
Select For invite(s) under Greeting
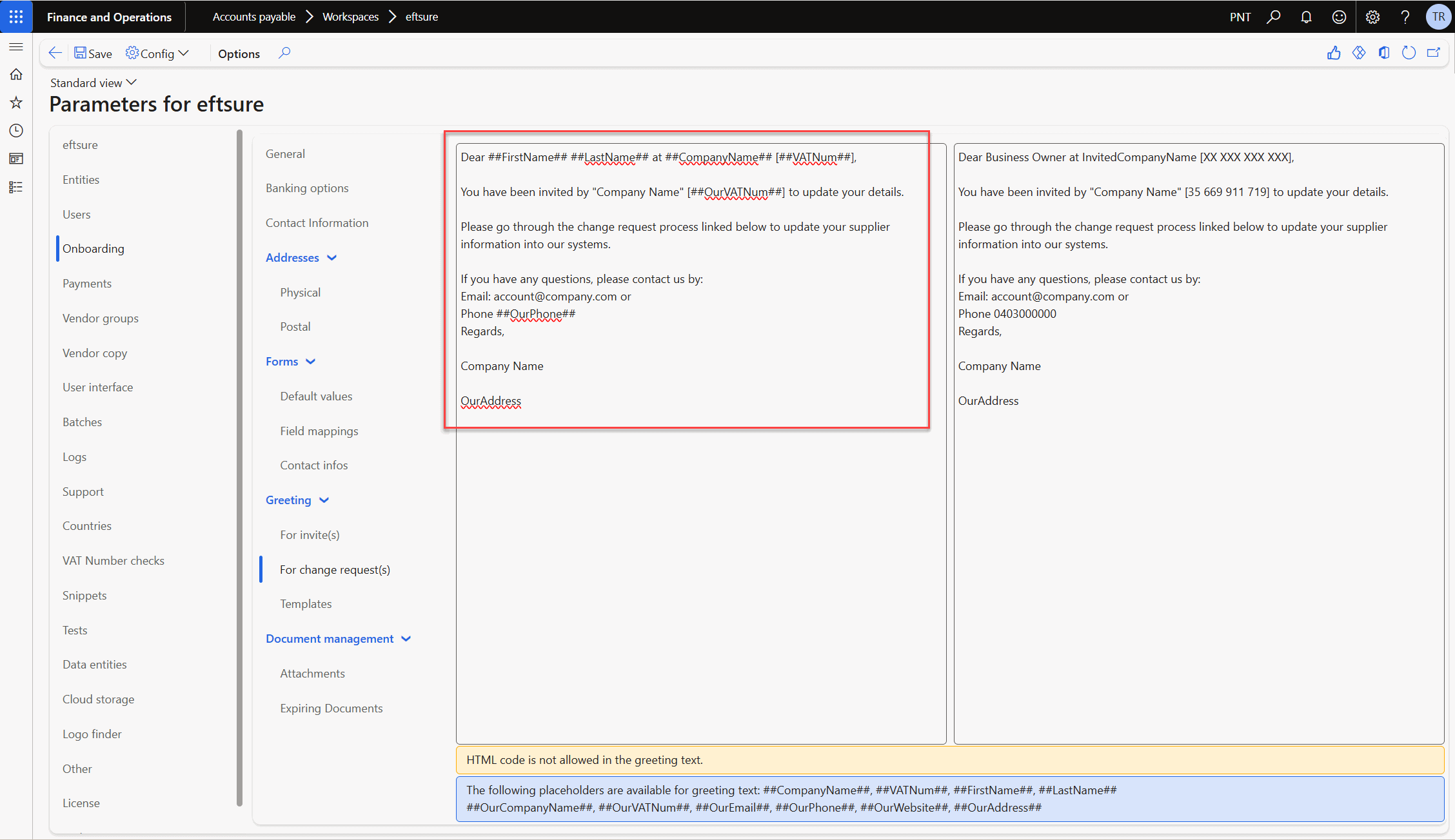coord(310,535)
